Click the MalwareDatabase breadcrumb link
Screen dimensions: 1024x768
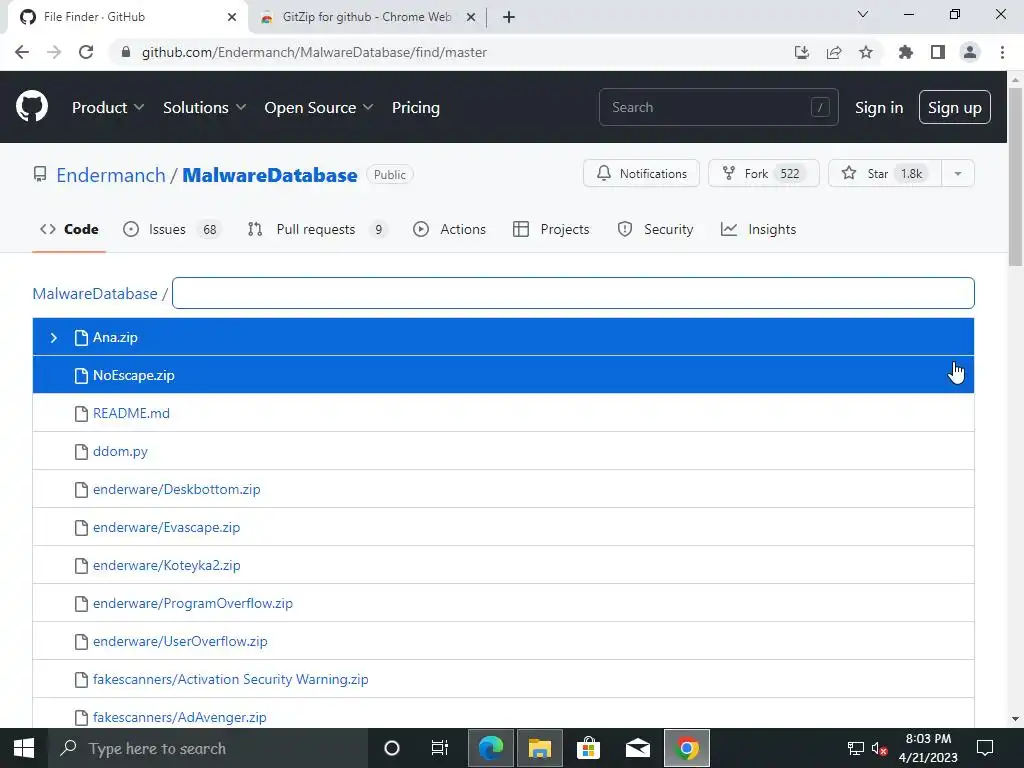[95, 294]
